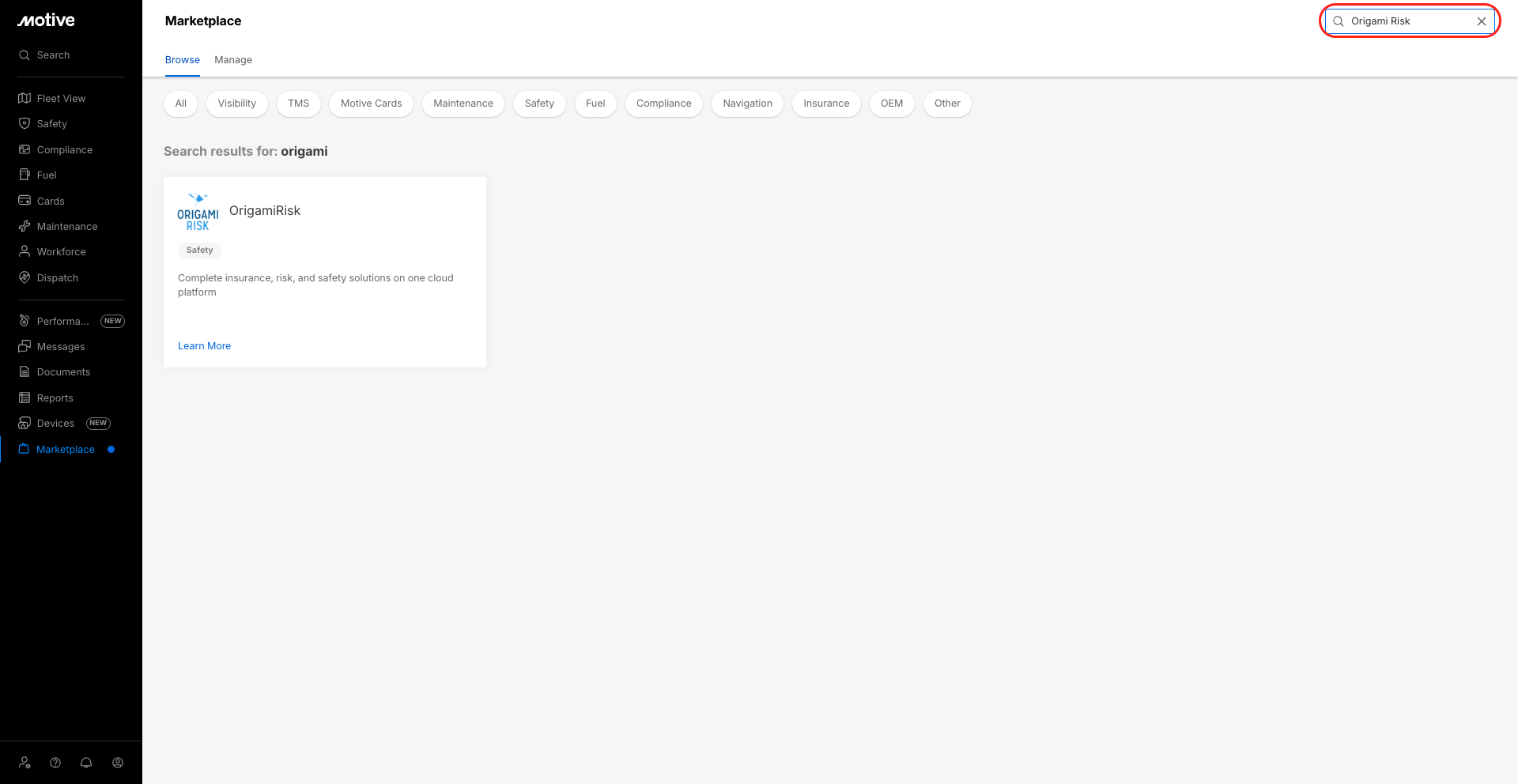Open Workforce from sidebar label
This screenshot has height=784, width=1518.
pyautogui.click(x=62, y=252)
